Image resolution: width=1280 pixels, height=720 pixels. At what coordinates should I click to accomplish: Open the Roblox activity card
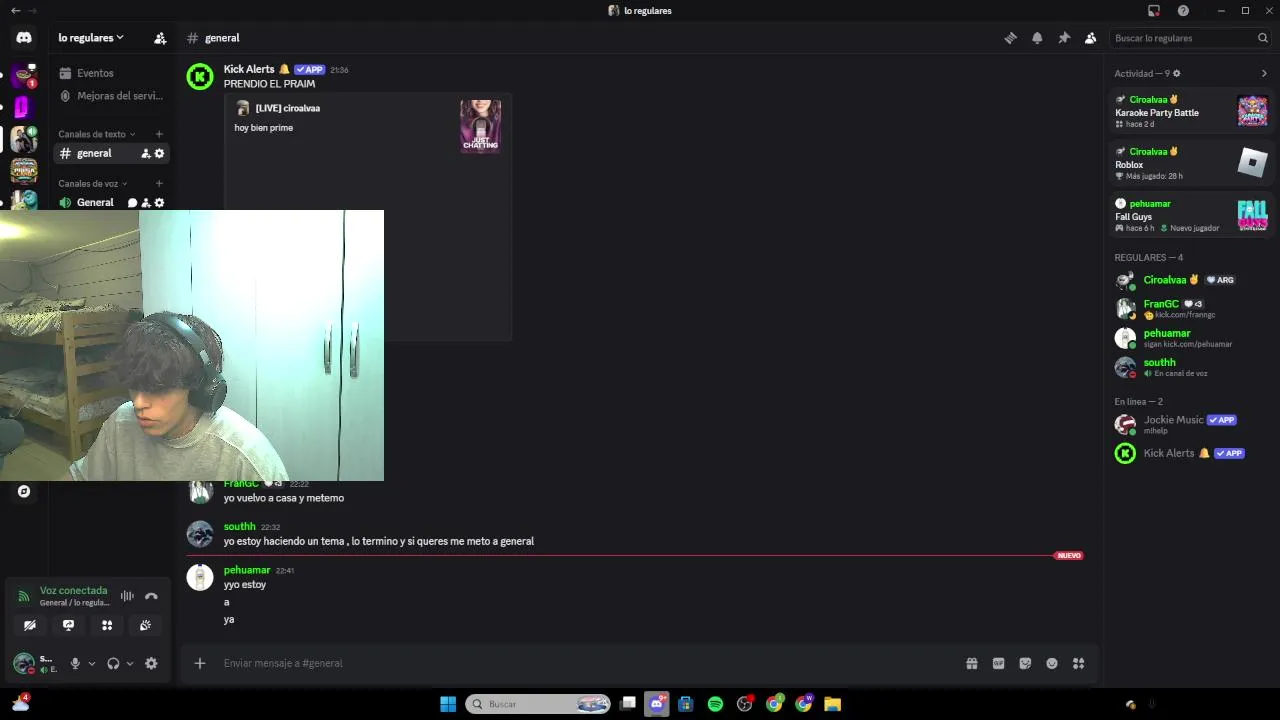1191,163
